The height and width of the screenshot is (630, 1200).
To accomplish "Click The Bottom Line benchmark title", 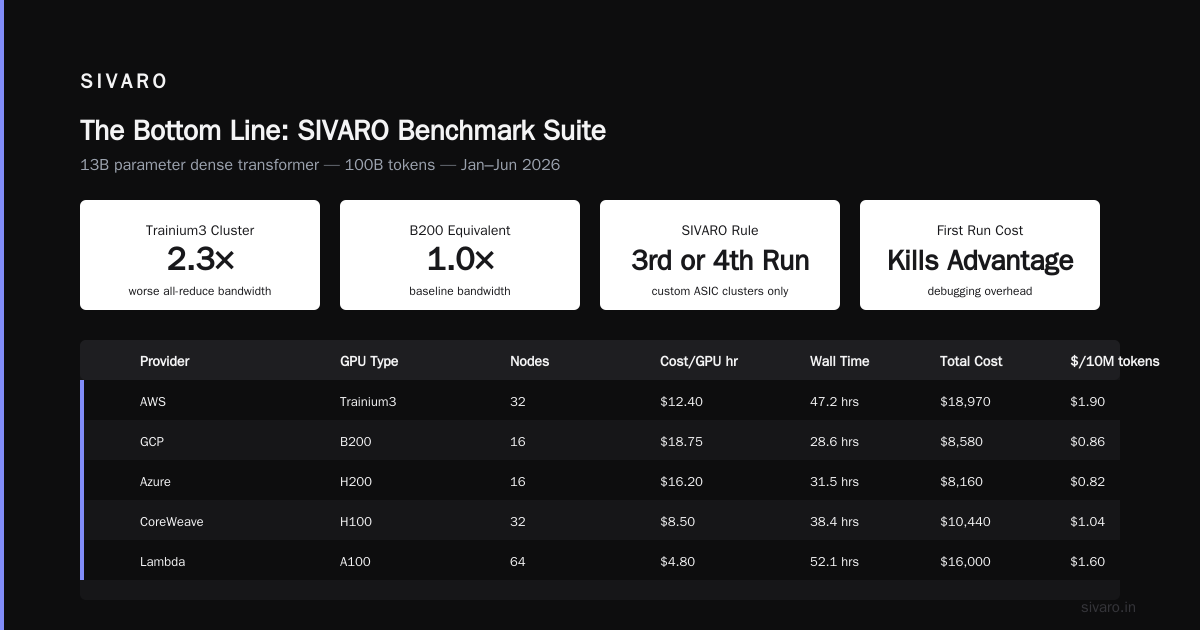I will (x=343, y=130).
